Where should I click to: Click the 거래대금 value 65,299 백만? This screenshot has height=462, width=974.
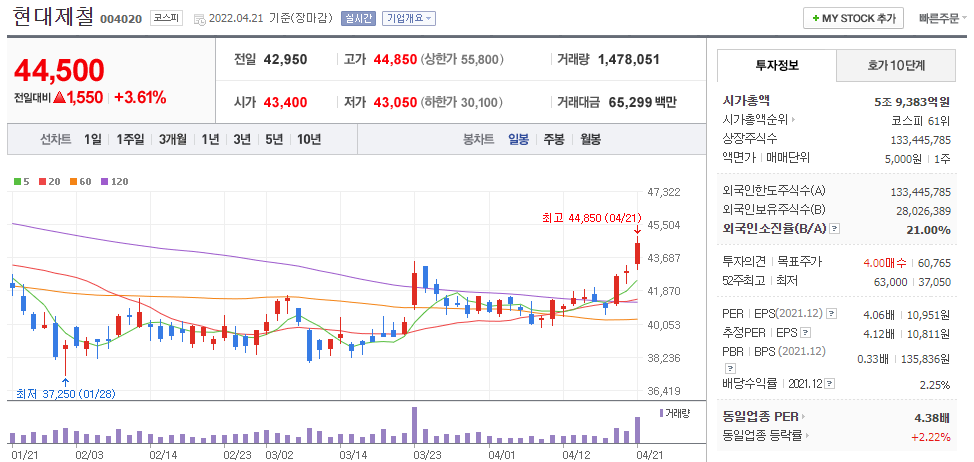pos(641,102)
